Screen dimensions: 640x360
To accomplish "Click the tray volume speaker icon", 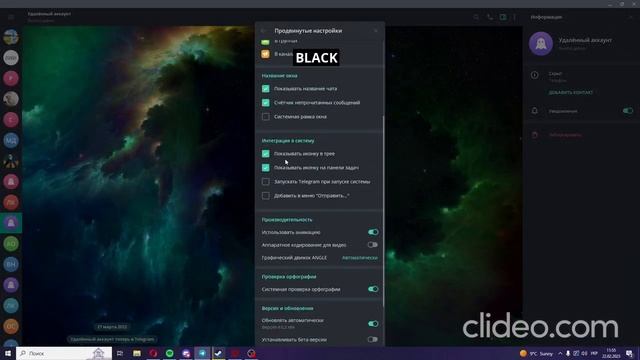I will point(584,353).
